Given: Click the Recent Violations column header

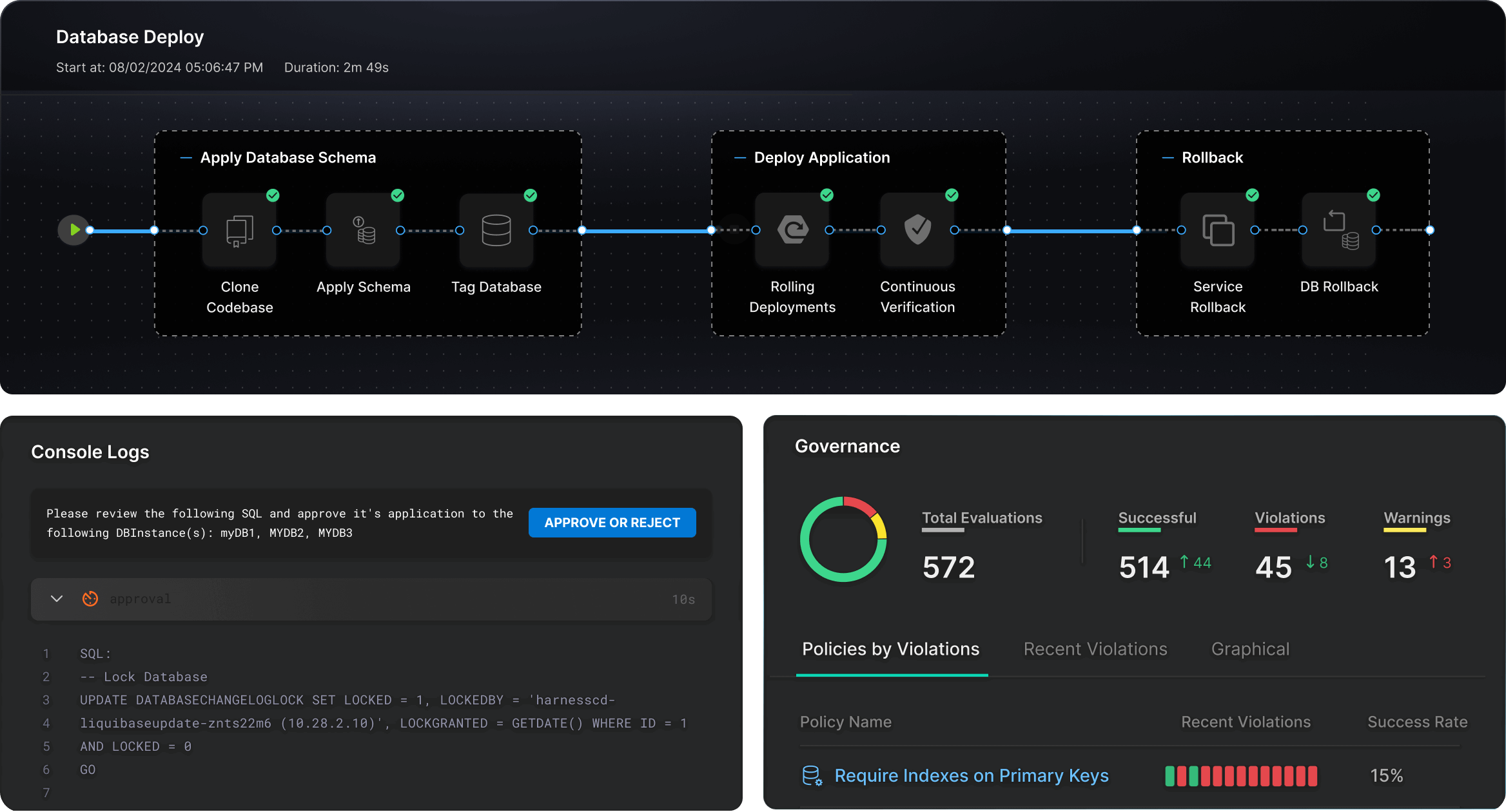Looking at the screenshot, I should click(x=1246, y=722).
